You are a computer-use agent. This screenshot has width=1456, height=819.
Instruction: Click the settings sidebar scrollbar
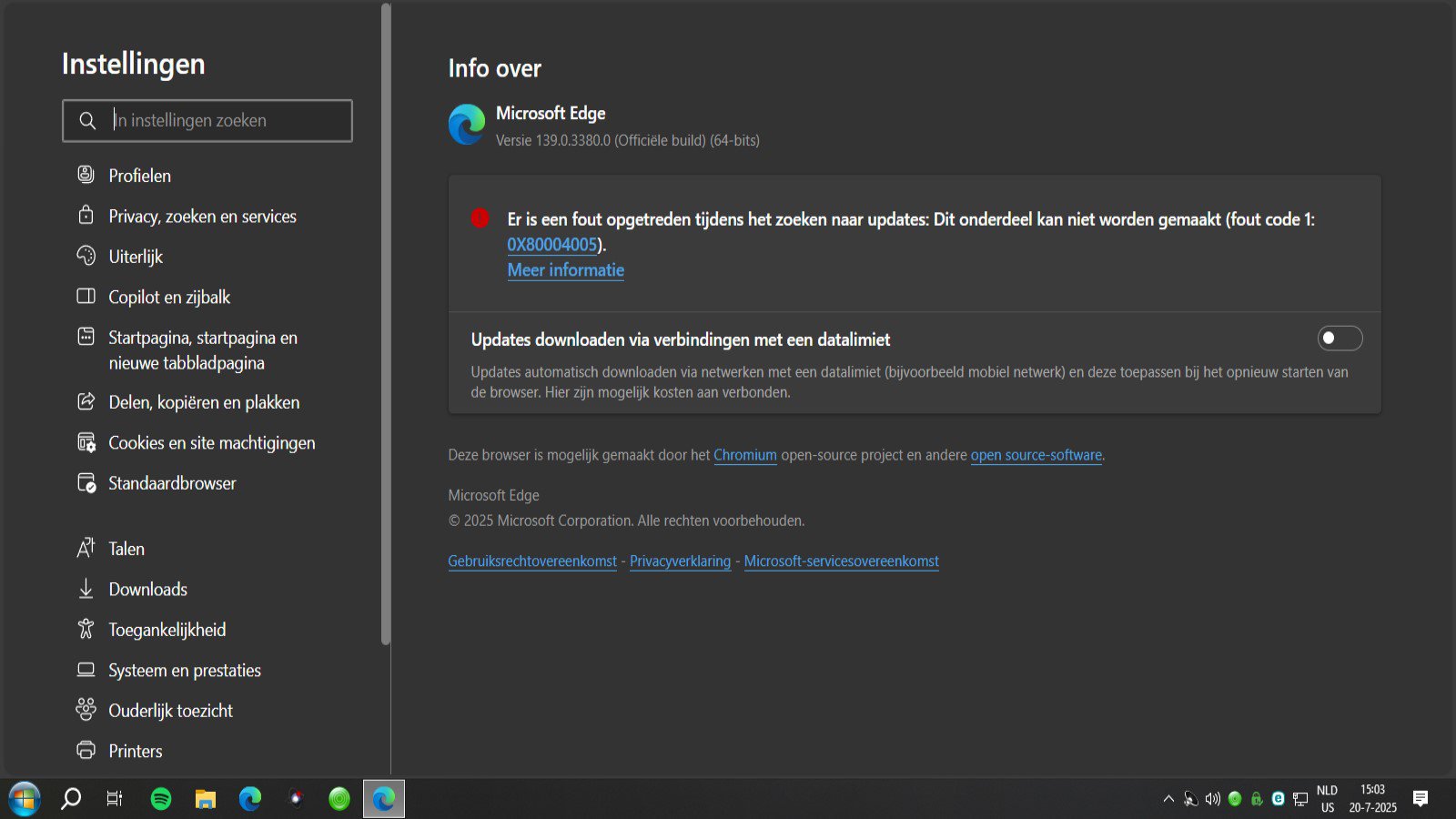point(386,324)
